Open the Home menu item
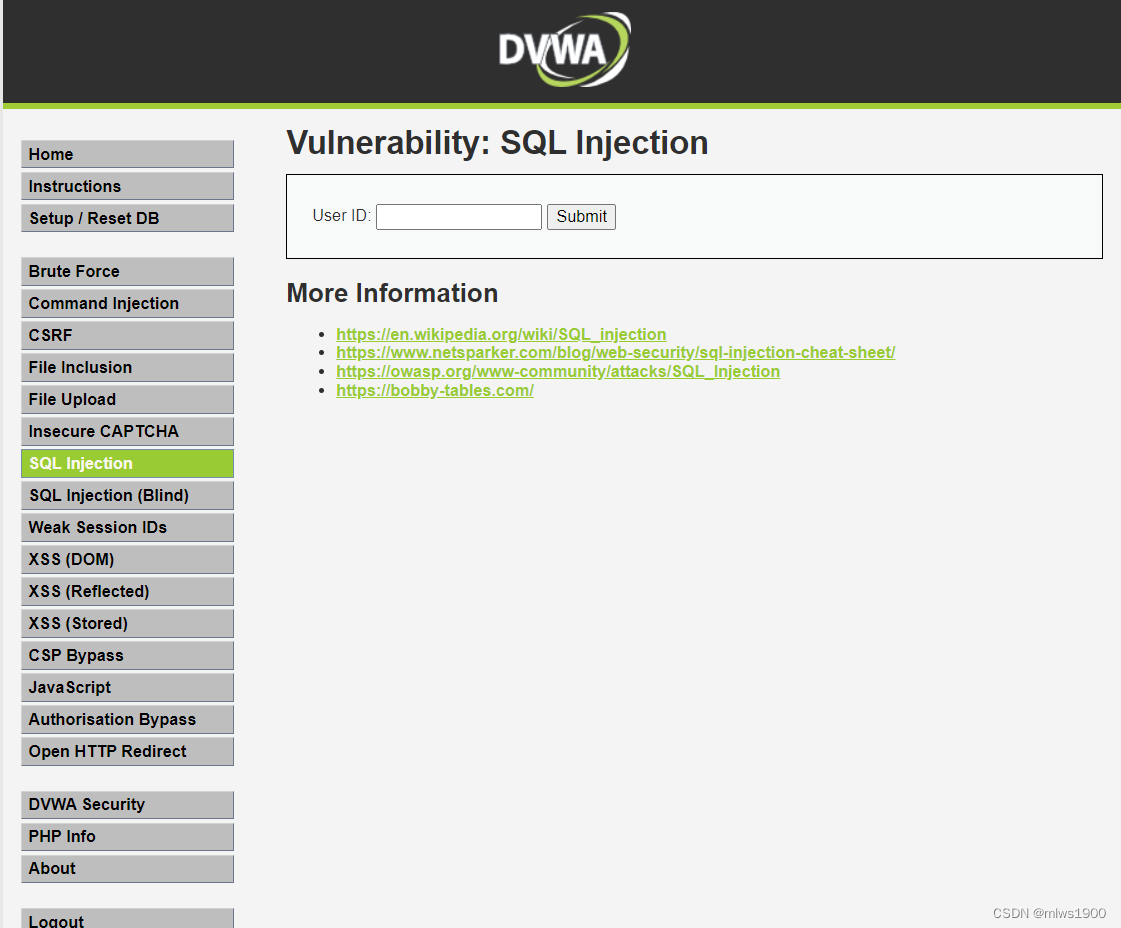This screenshot has width=1121, height=928. pyautogui.click(x=127, y=154)
